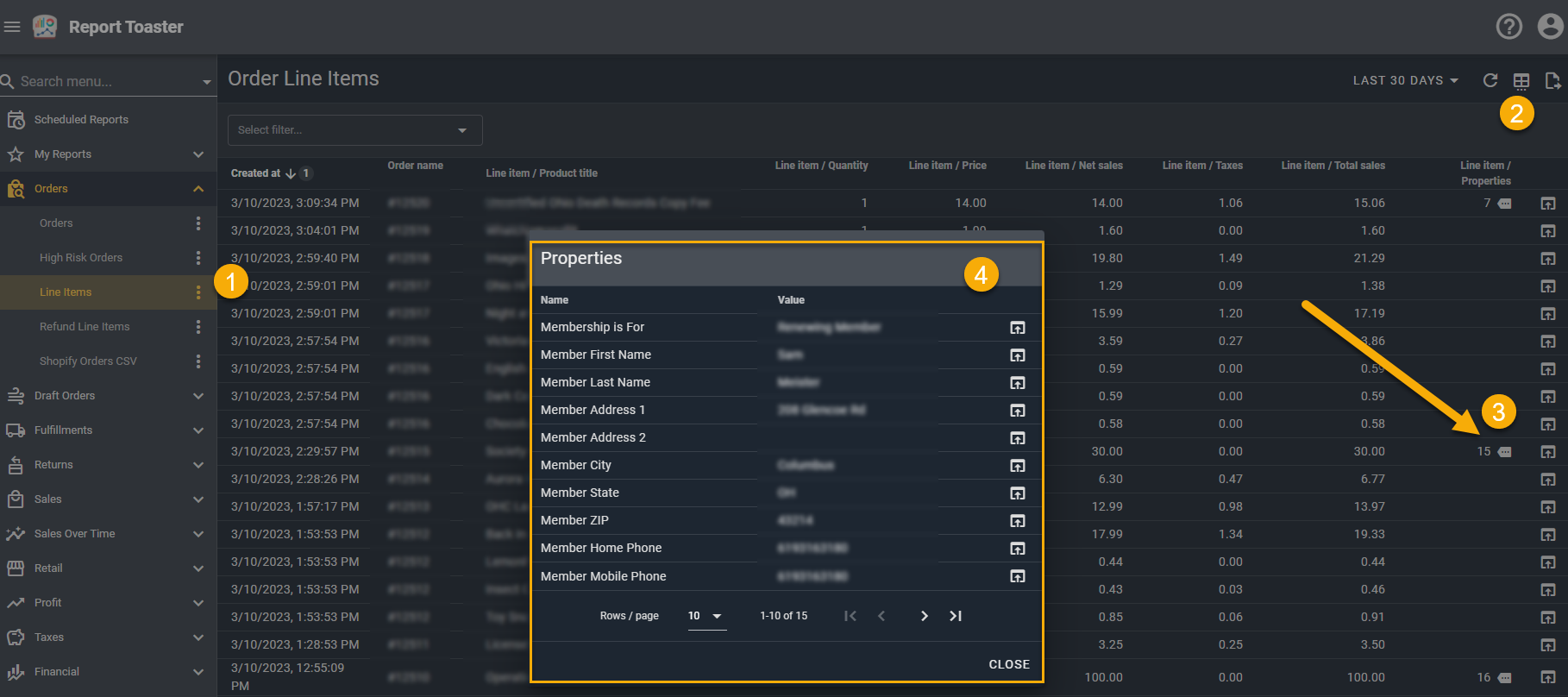Image resolution: width=1568 pixels, height=697 pixels.
Task: Open the column layout table icon
Action: point(1521,81)
